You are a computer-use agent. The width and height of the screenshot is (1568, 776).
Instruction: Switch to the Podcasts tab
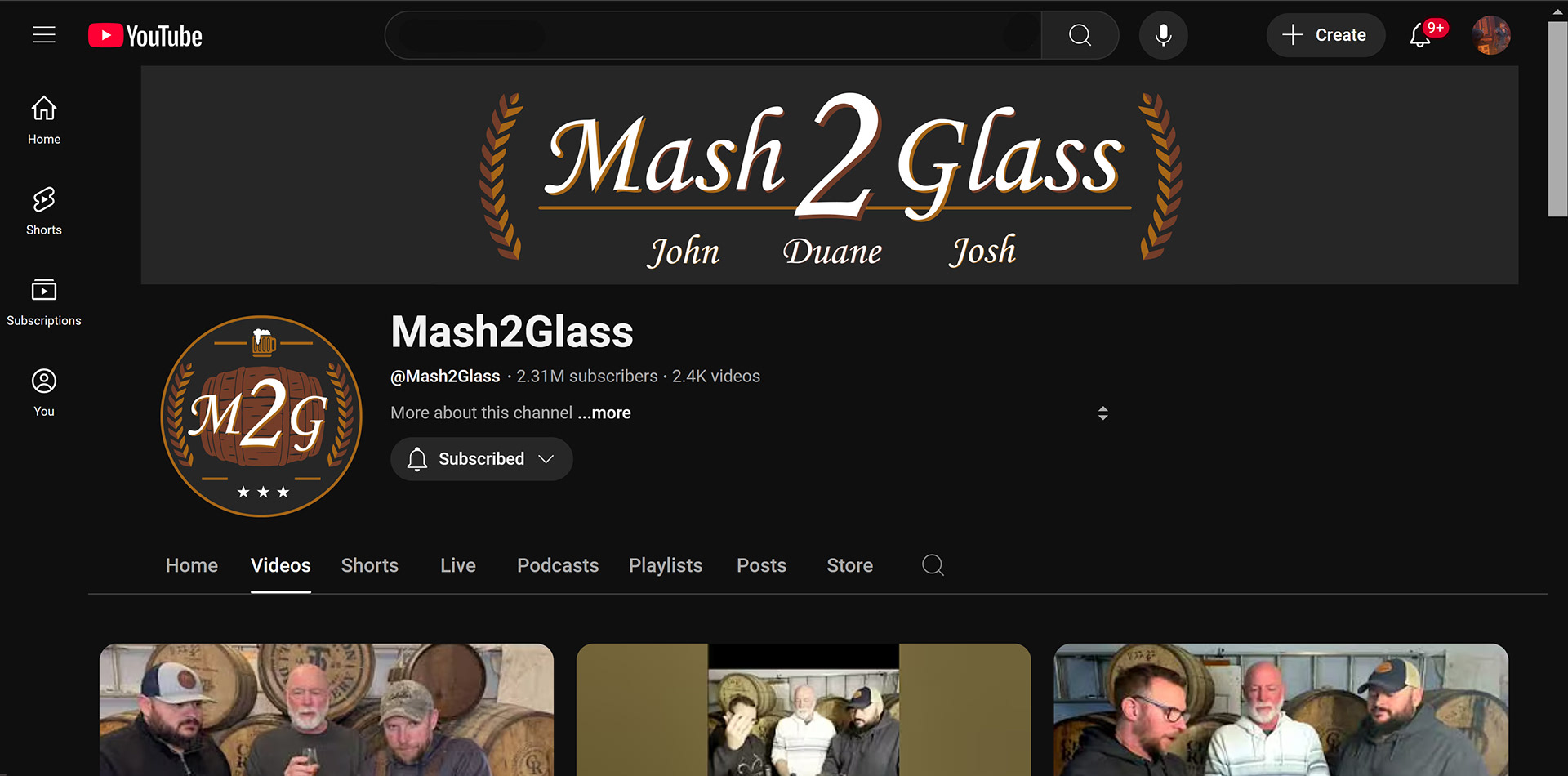point(558,565)
